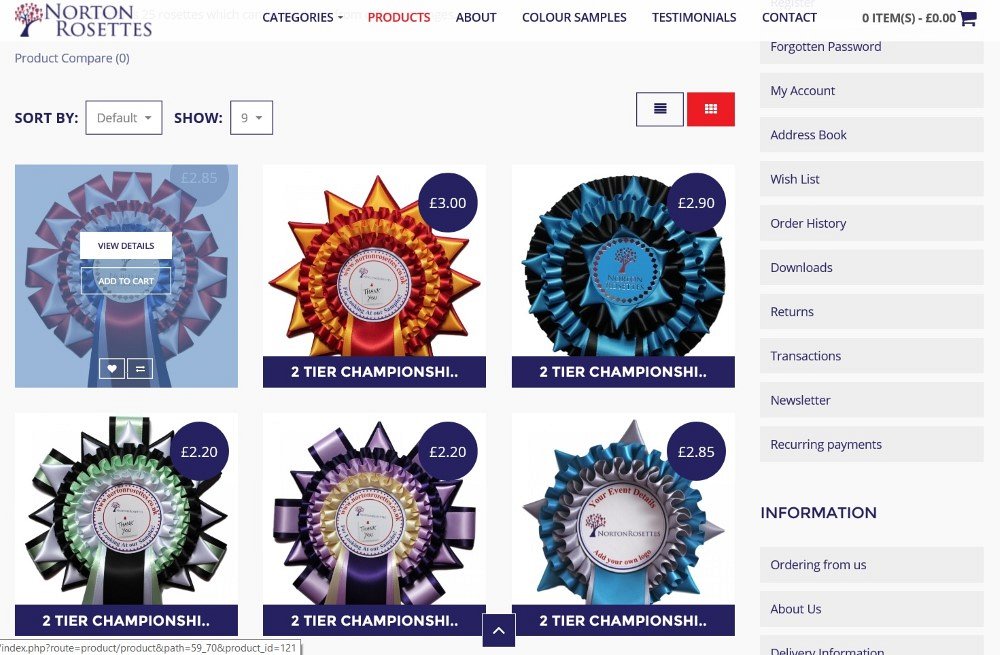Click the Norton Rosettes logo
1000x655 pixels.
click(x=83, y=20)
